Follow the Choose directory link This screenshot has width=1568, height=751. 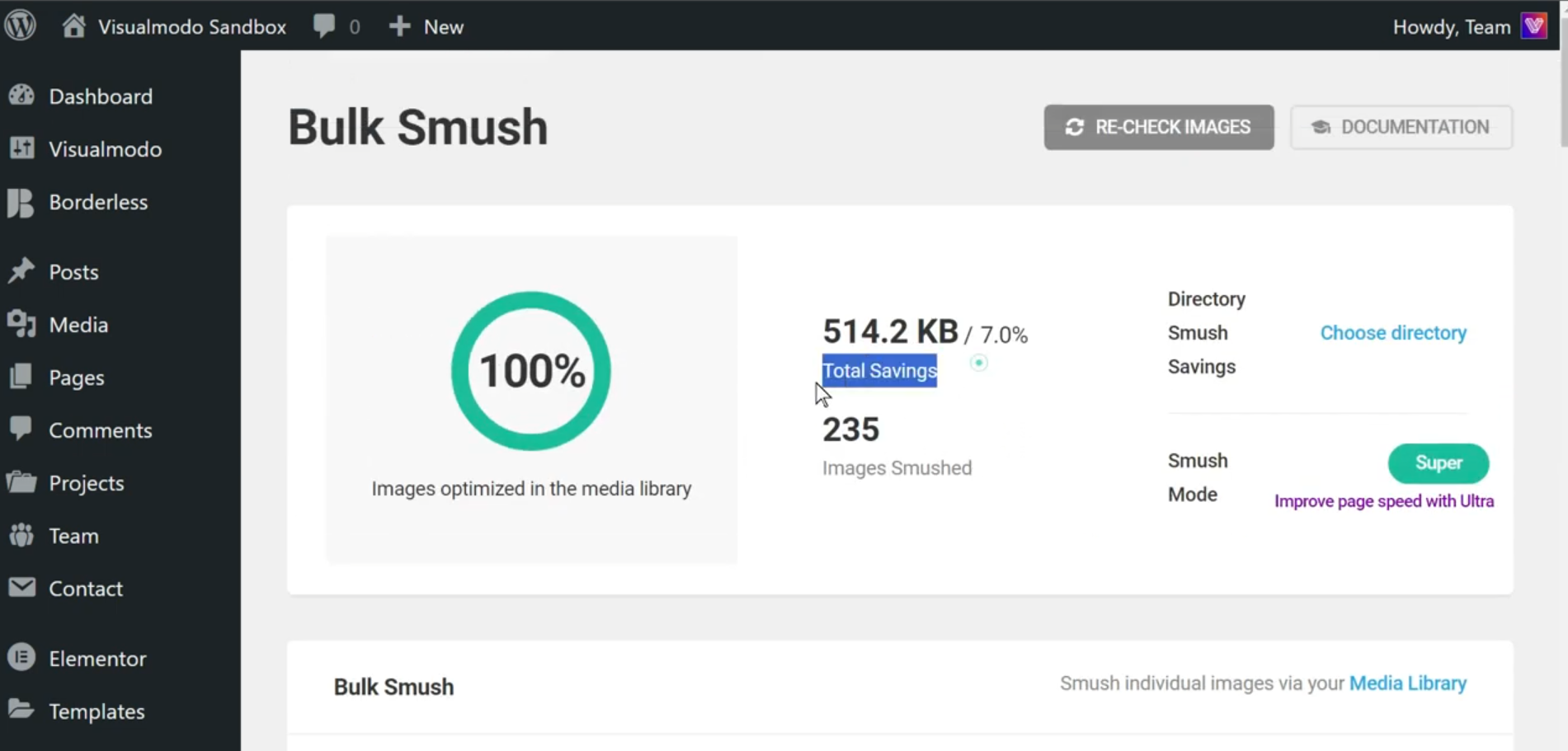coord(1393,333)
